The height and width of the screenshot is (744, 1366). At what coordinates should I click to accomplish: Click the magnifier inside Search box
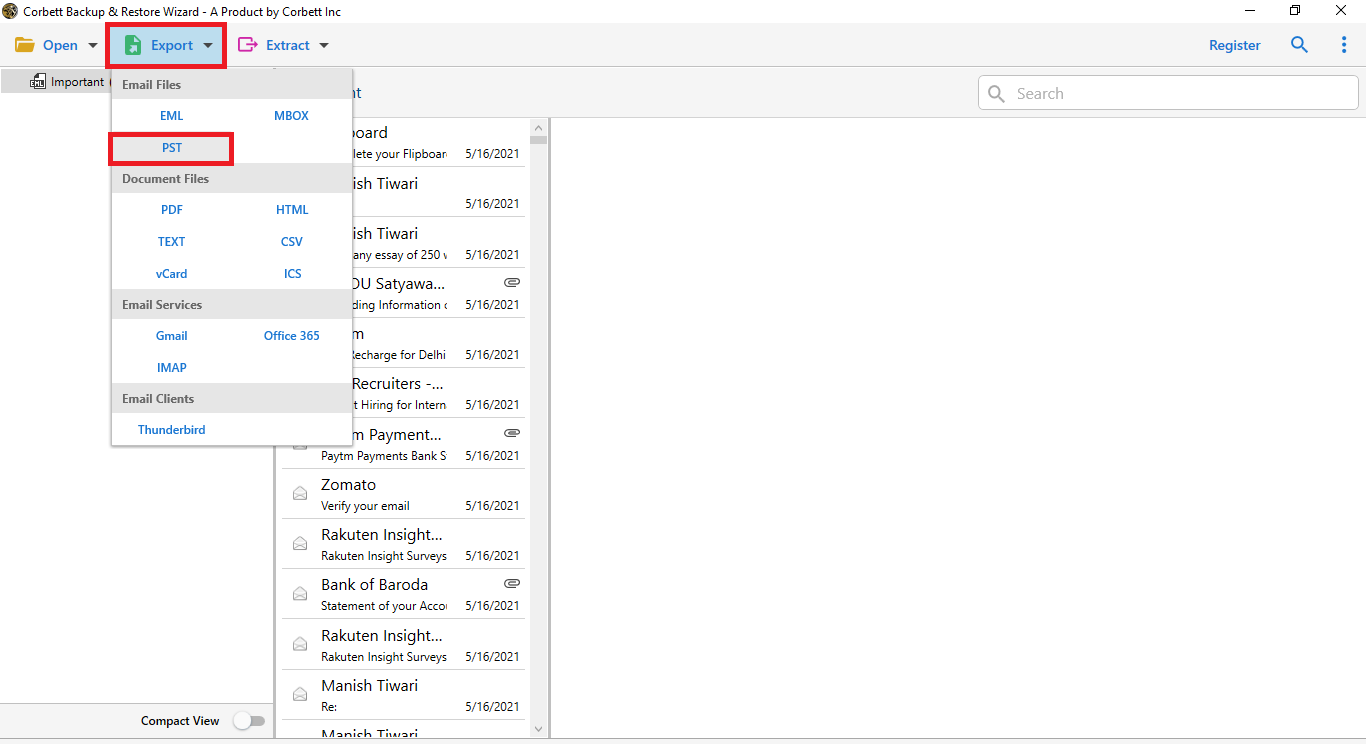(996, 93)
